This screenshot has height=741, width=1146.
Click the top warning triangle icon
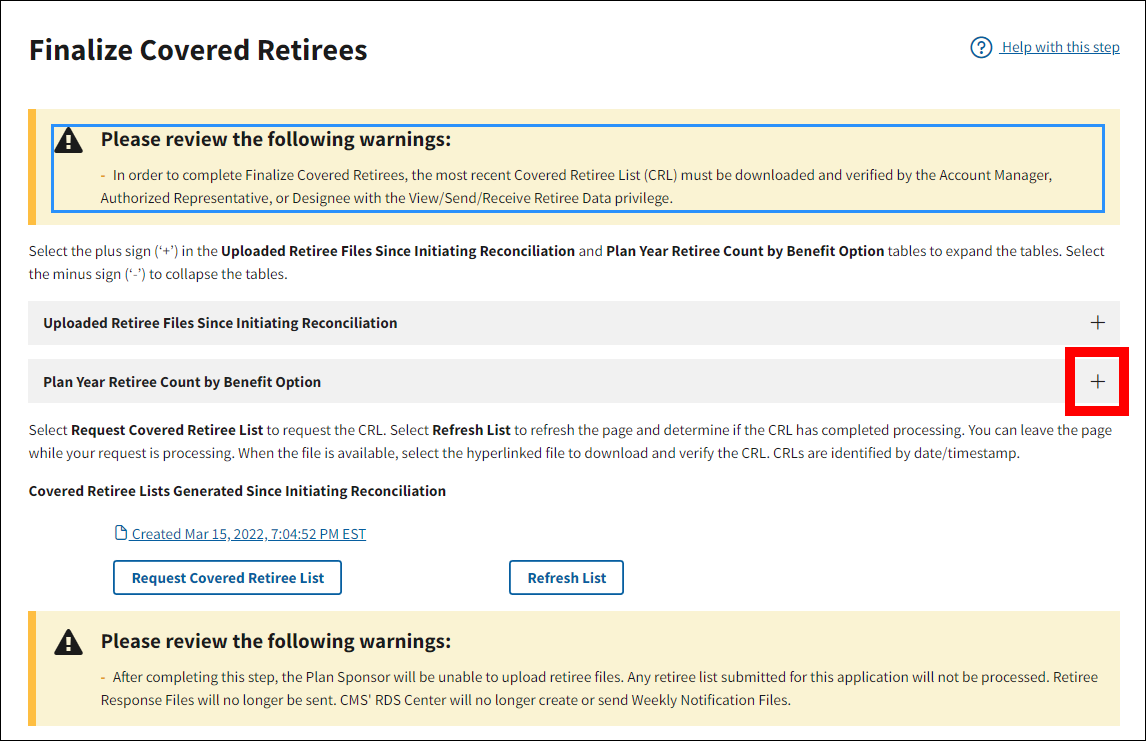69,141
